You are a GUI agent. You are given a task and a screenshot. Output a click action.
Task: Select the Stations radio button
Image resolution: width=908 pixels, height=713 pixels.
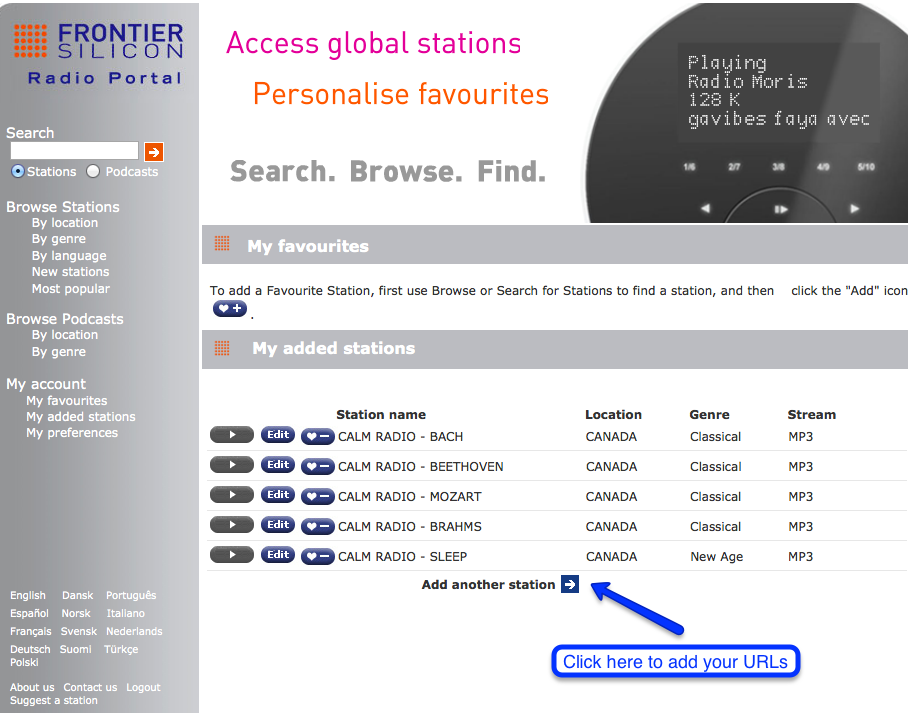(18, 172)
